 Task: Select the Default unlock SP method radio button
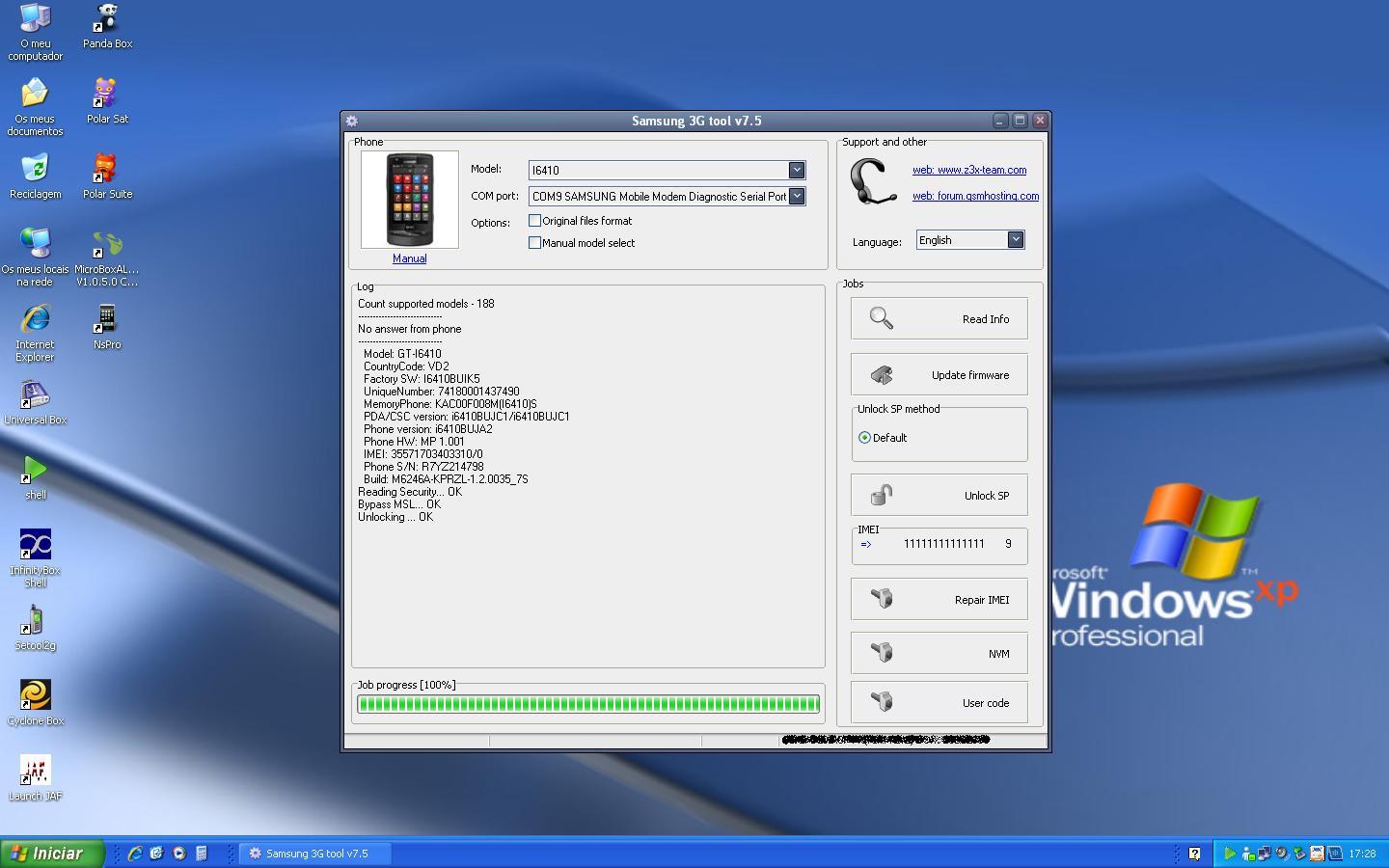click(864, 438)
